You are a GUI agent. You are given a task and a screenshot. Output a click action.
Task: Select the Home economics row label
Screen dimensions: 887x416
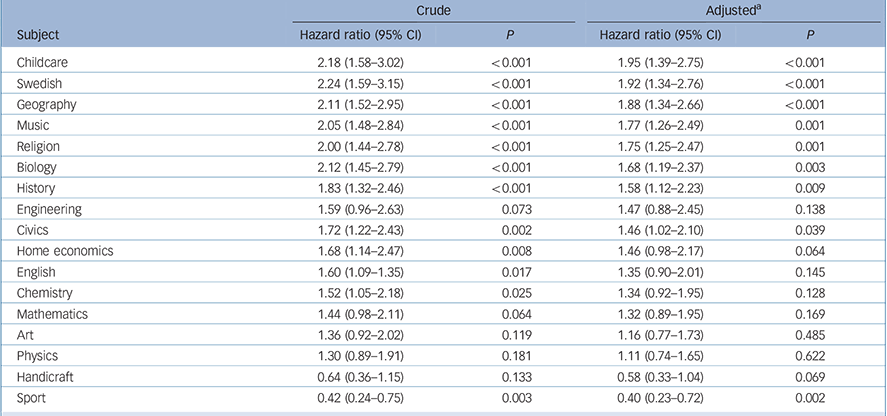pyautogui.click(x=58, y=251)
